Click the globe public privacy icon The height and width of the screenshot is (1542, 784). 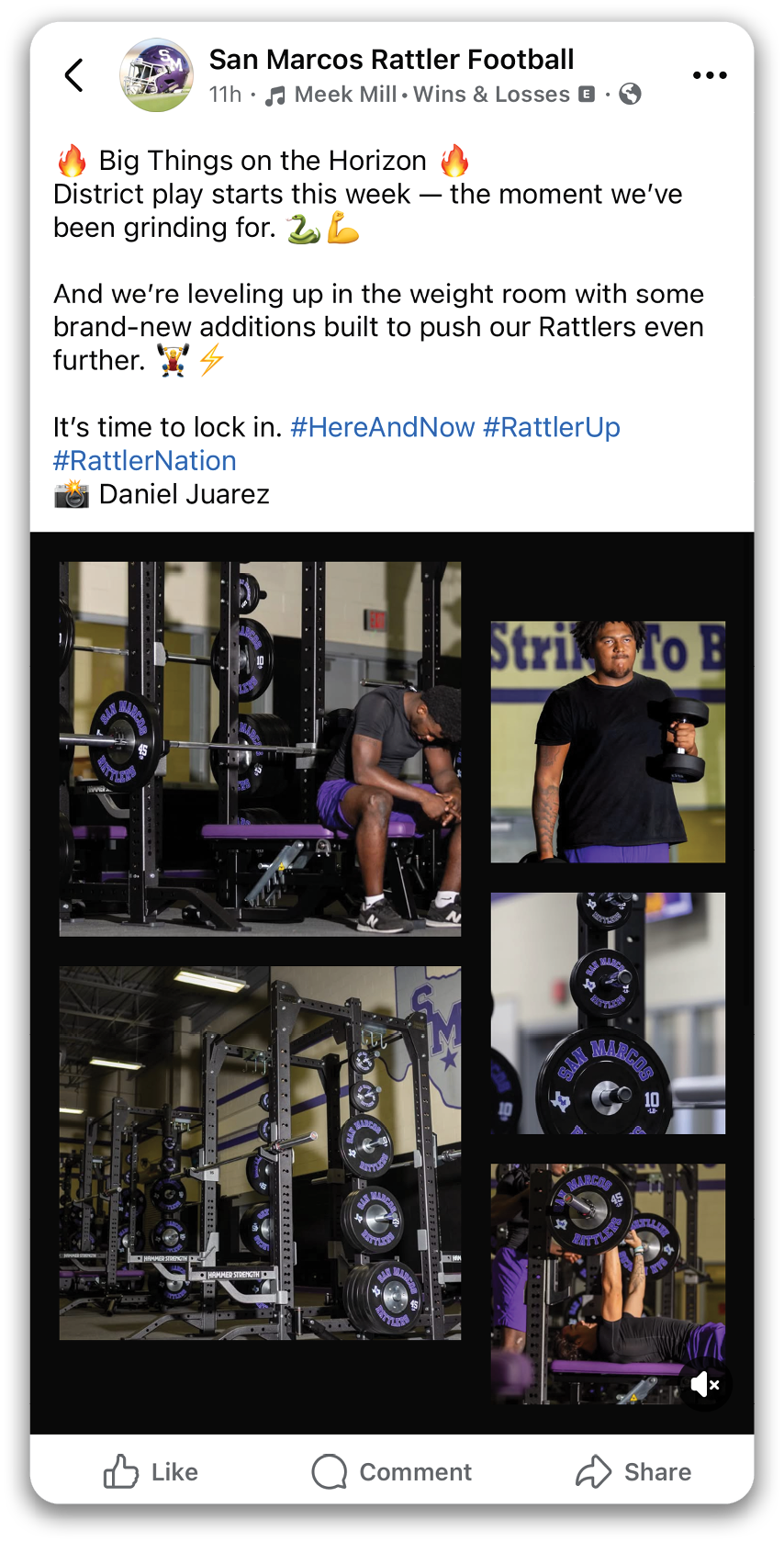coord(630,94)
